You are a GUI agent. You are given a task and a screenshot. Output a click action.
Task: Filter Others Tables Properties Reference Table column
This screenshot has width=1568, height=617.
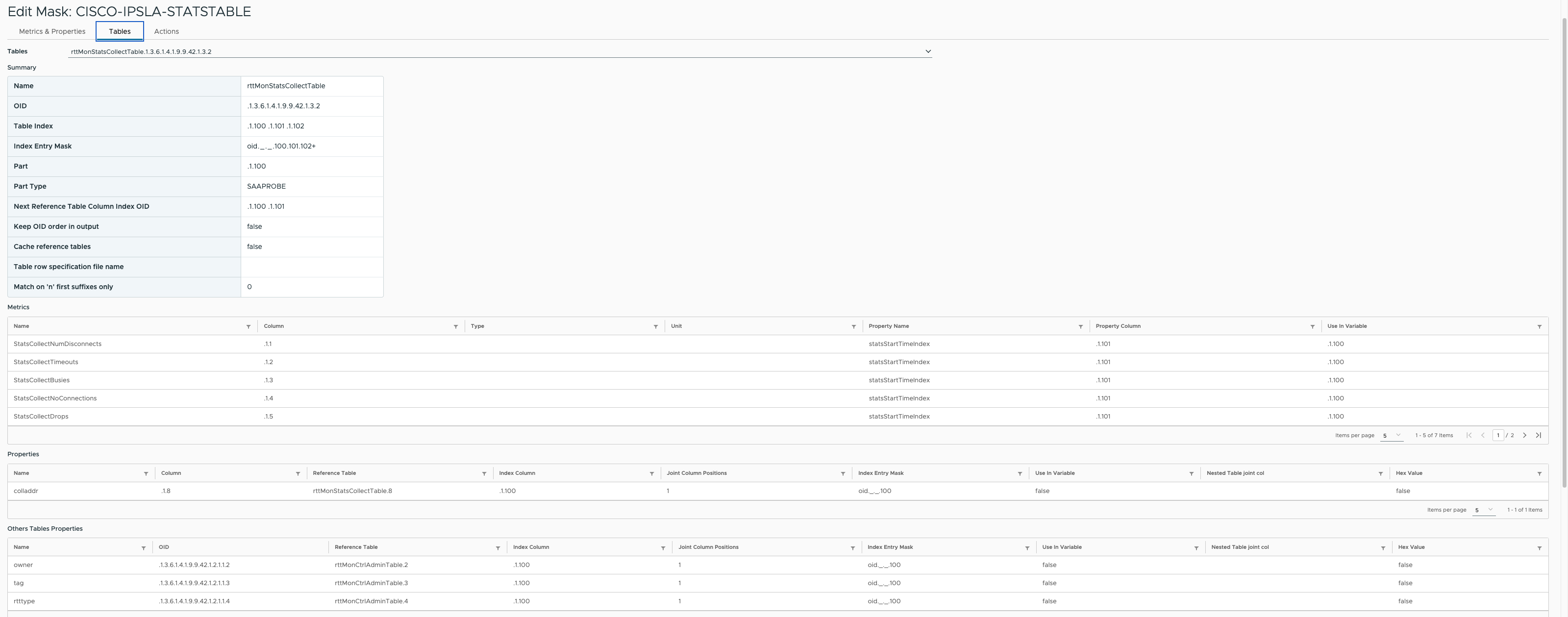498,548
